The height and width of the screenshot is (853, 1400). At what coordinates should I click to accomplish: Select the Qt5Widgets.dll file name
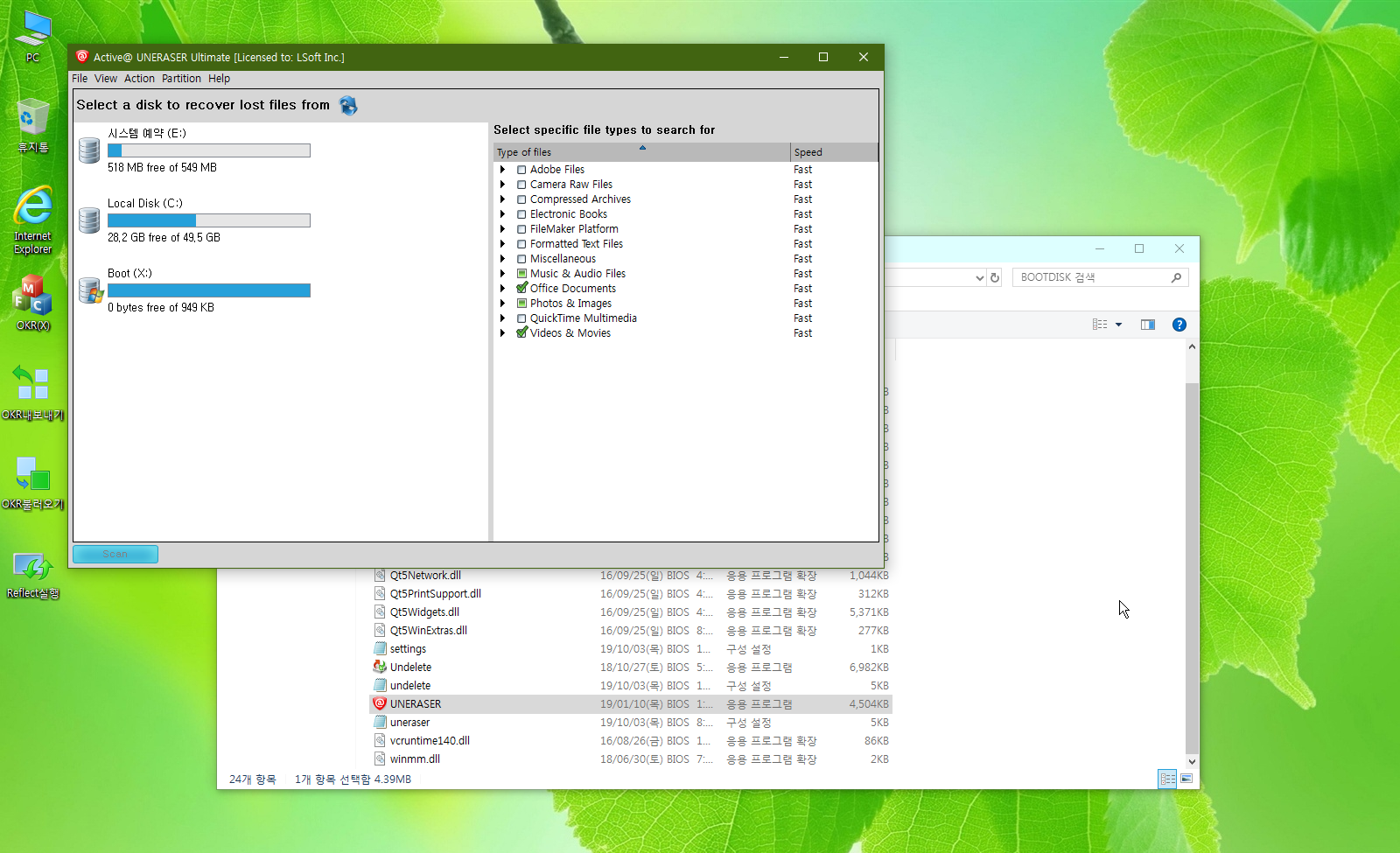pyautogui.click(x=424, y=612)
